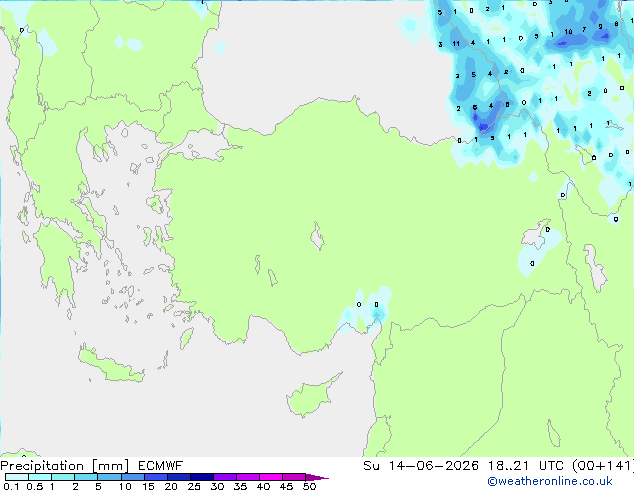Click the '(00+141)' forecast offset text
The height and width of the screenshot is (490, 634).
pos(602,466)
